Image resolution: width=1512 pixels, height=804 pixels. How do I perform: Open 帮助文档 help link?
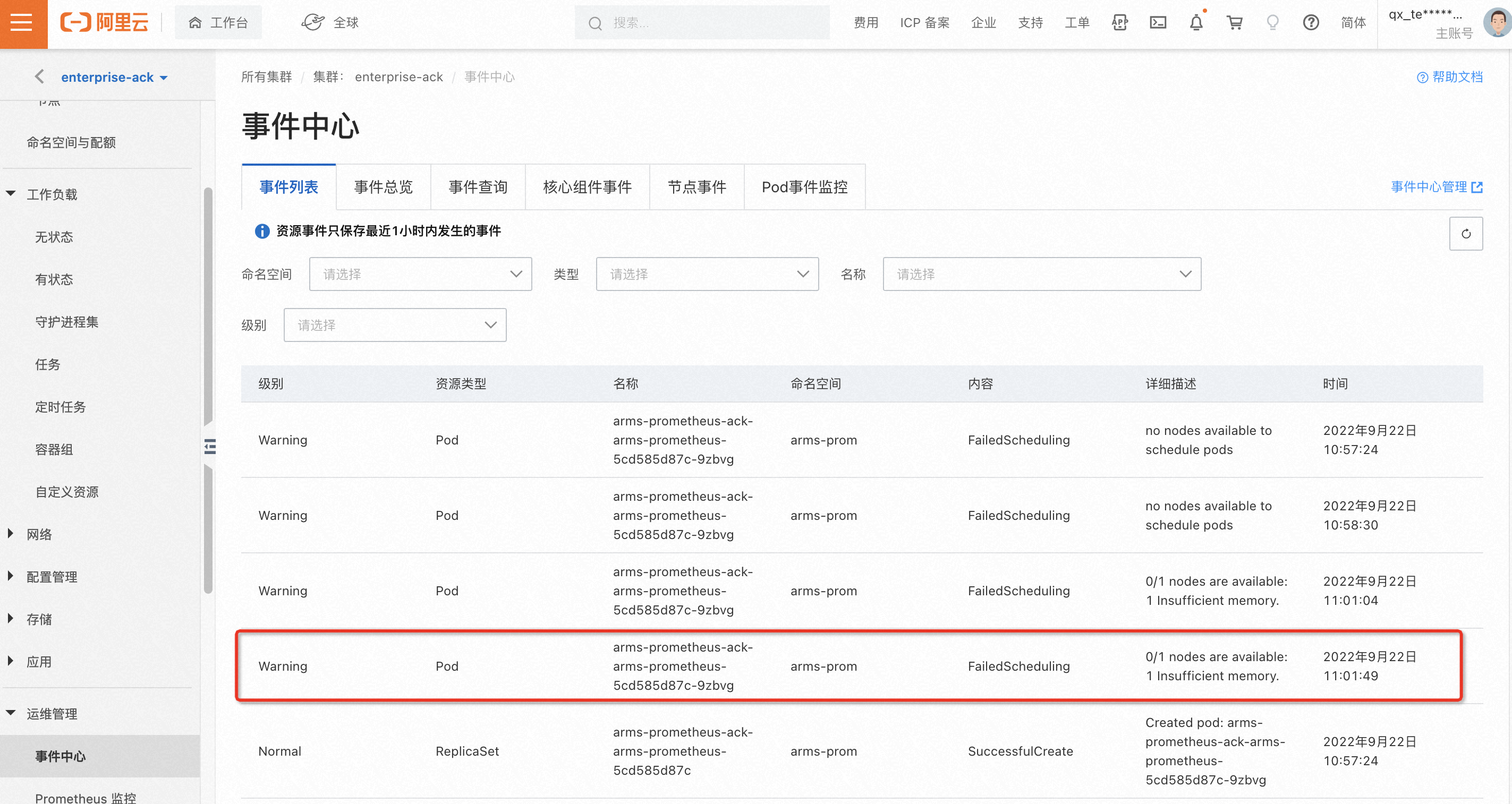[x=1450, y=77]
